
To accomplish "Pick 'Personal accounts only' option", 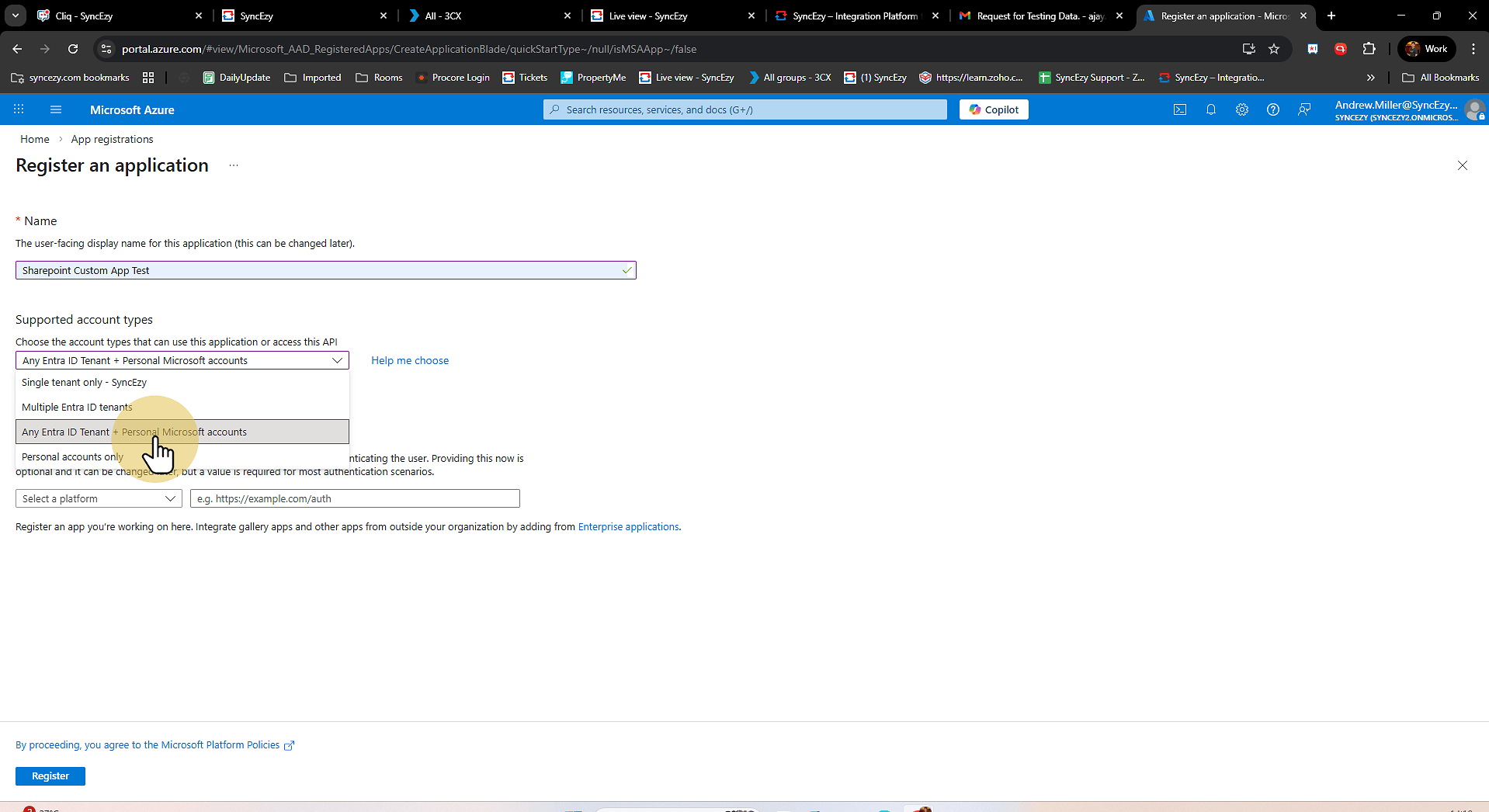I will pyautogui.click(x=72, y=457).
